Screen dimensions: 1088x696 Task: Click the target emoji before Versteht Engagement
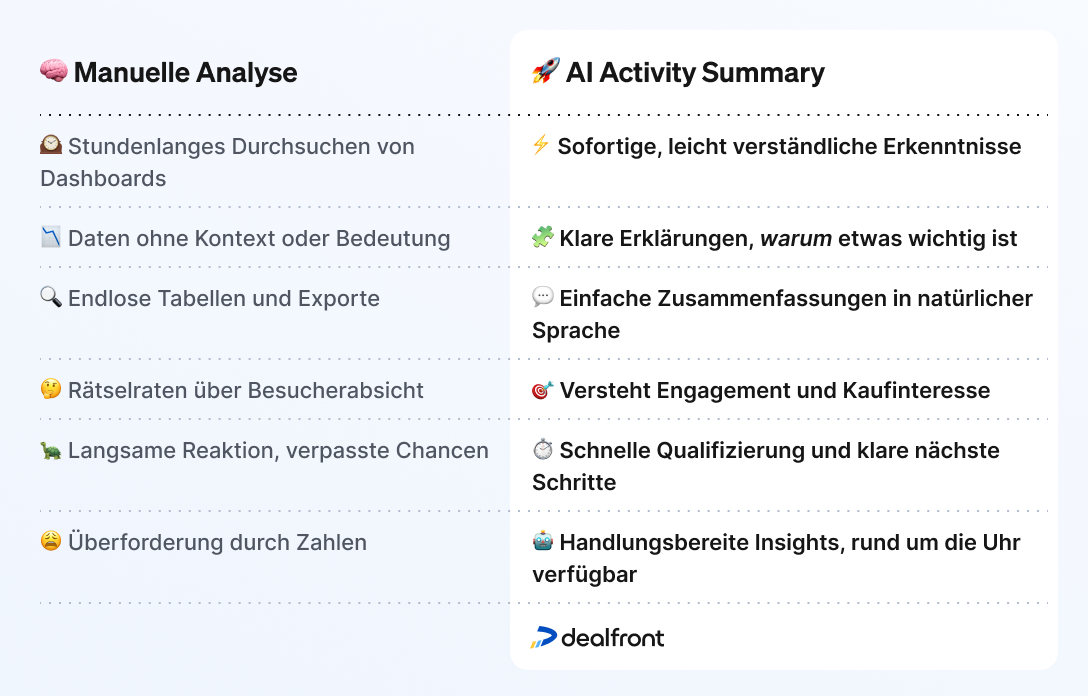pos(543,389)
